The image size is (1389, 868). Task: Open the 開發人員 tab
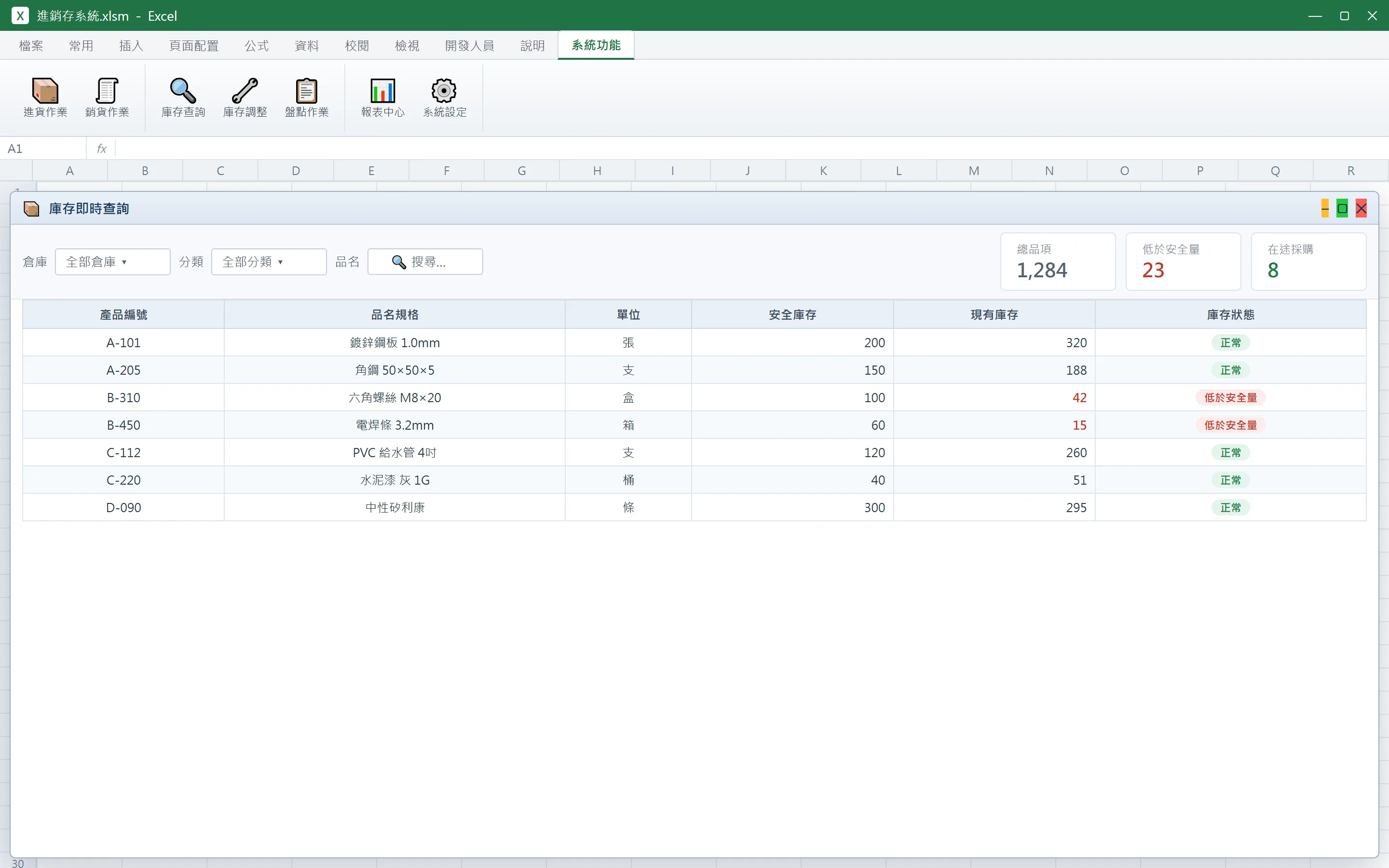pos(469,45)
